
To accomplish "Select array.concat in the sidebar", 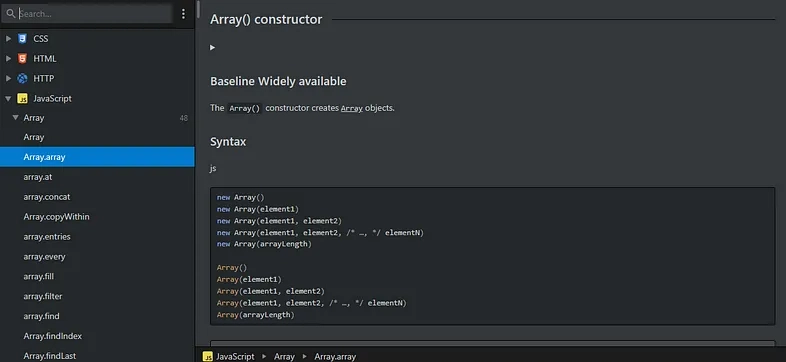I will [x=97, y=197].
